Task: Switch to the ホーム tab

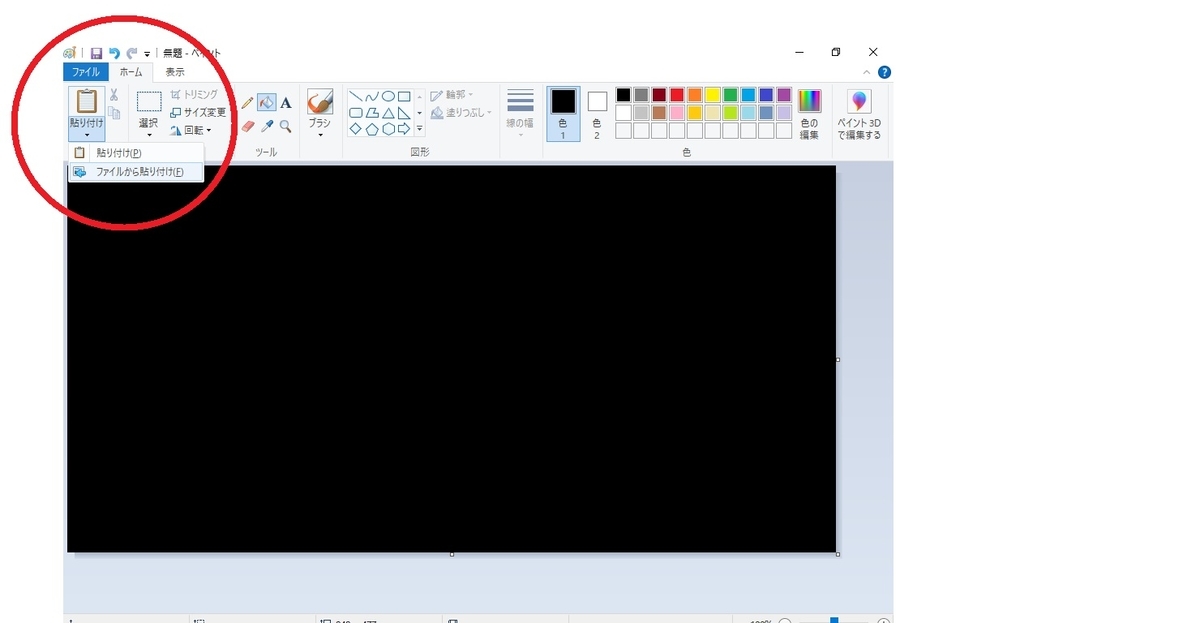Action: point(130,72)
